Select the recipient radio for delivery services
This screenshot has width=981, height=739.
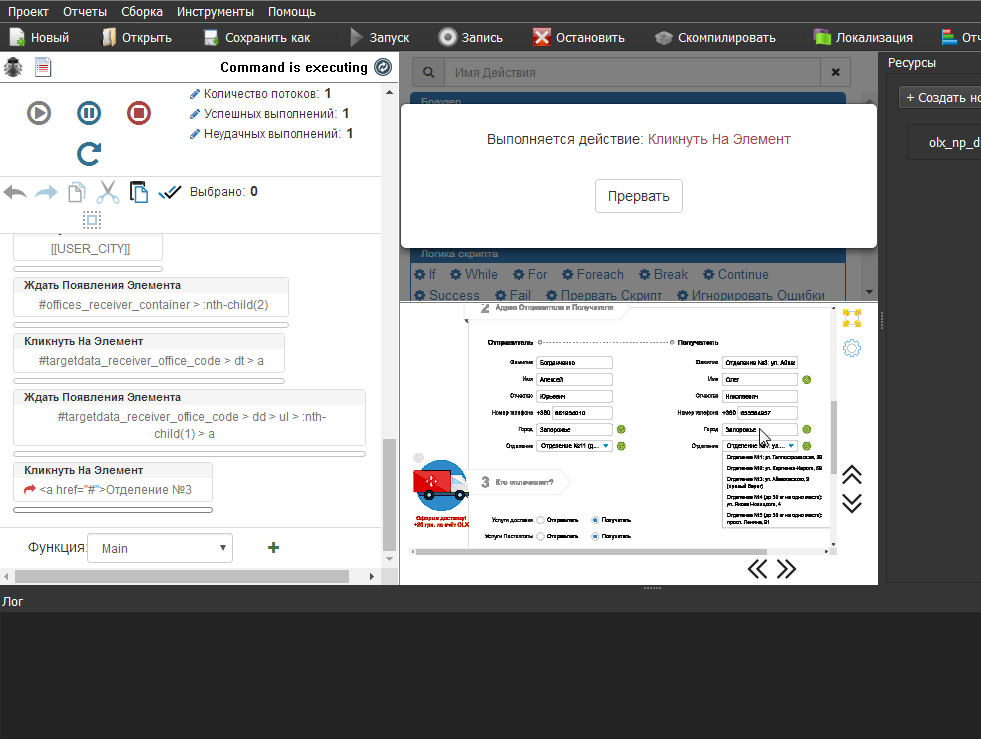596,520
